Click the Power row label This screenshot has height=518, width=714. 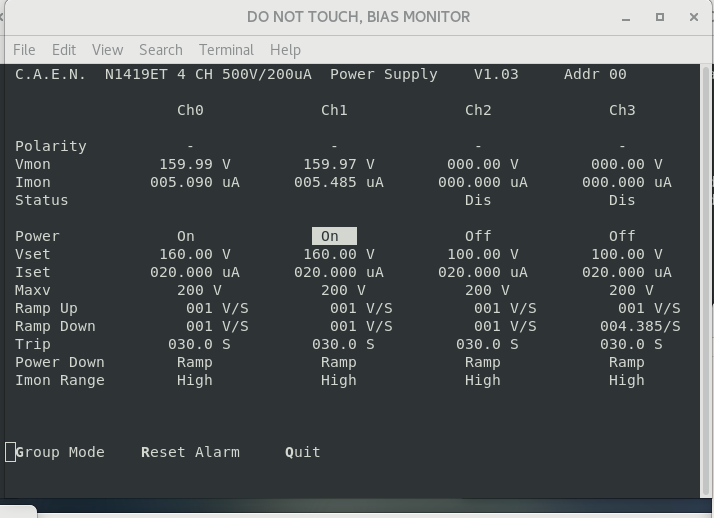(37, 236)
